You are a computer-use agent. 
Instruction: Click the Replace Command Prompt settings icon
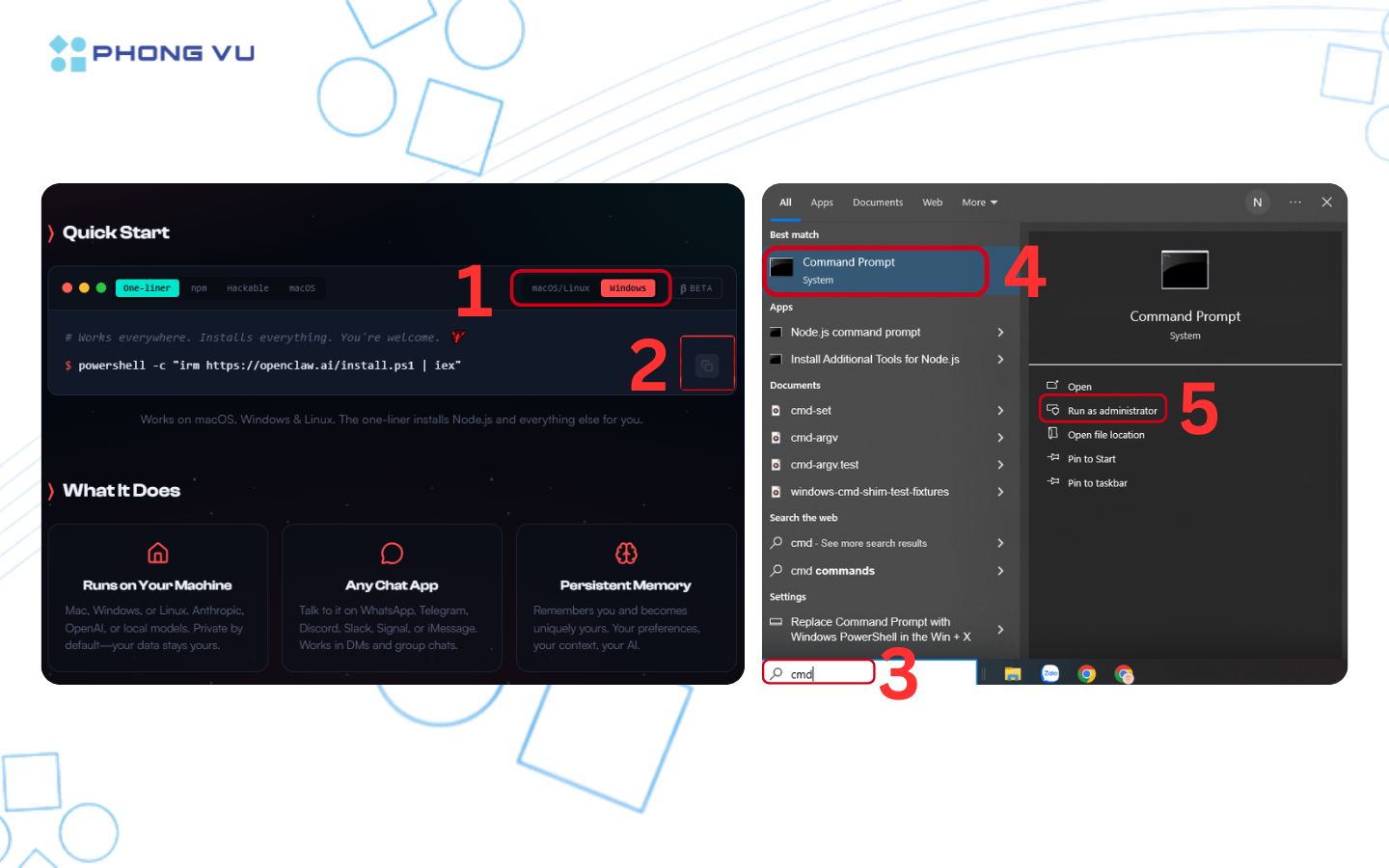coord(776,622)
